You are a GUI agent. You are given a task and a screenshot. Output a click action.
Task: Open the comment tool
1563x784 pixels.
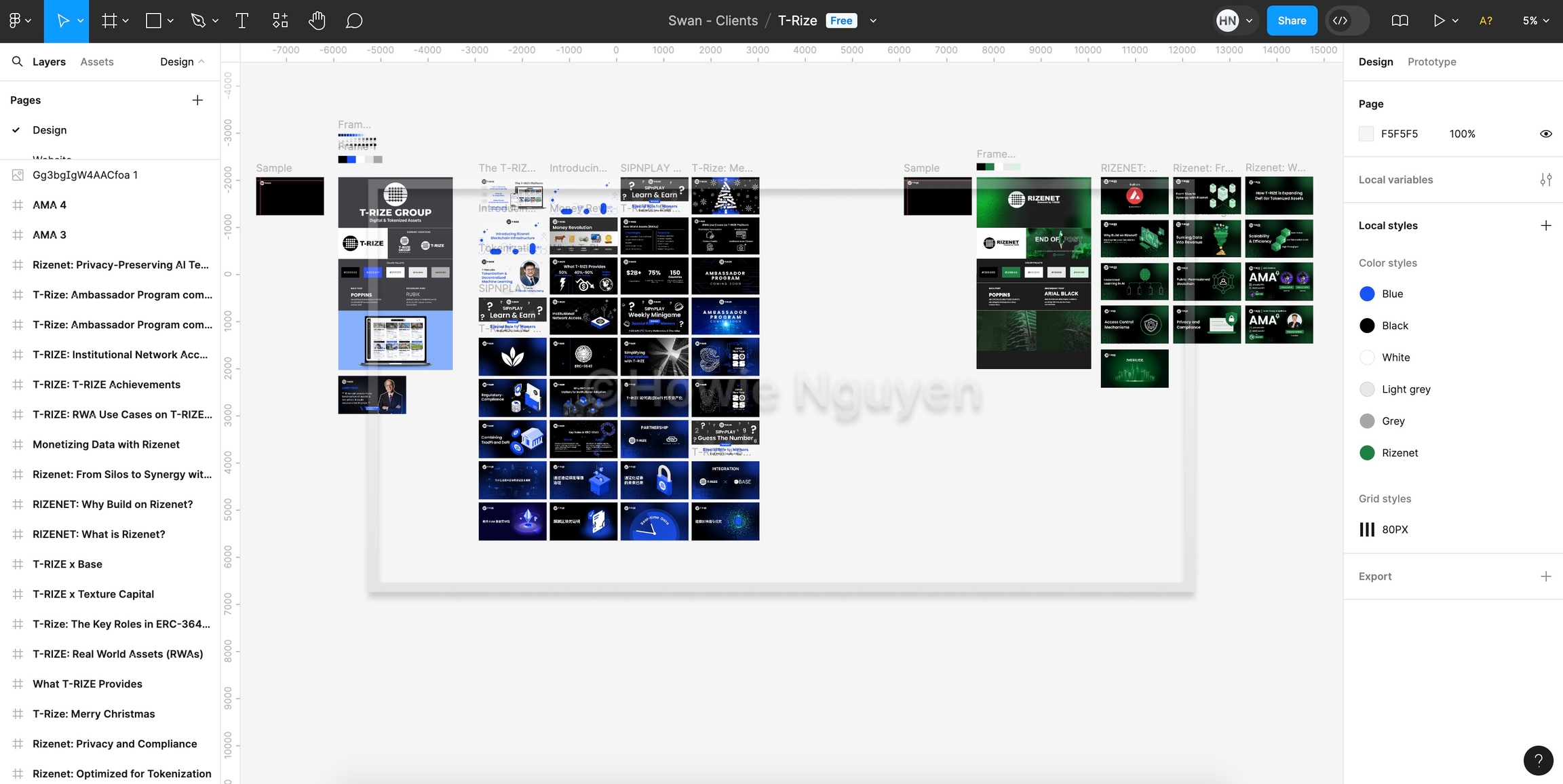click(x=353, y=21)
